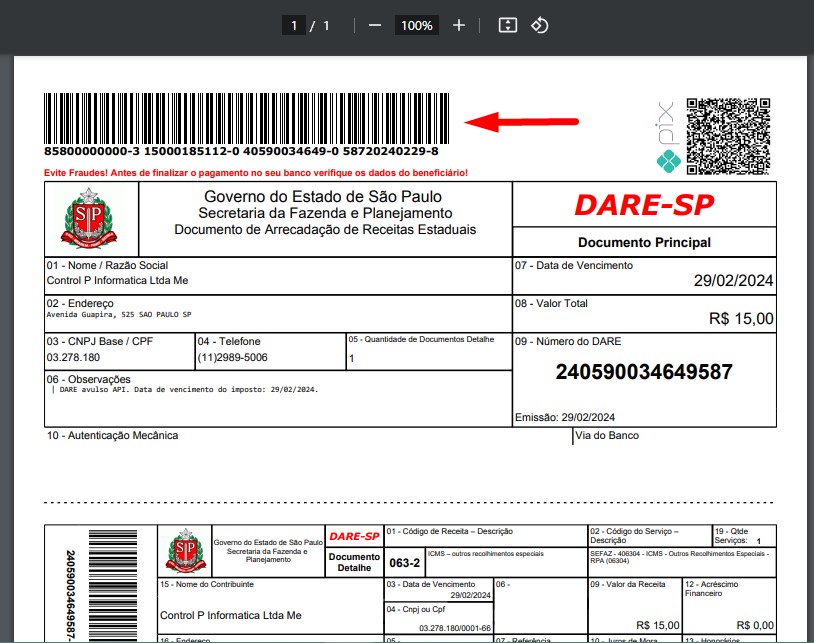Click 'Documento Principal' label
Image resolution: width=814 pixels, height=643 pixels.
(644, 242)
